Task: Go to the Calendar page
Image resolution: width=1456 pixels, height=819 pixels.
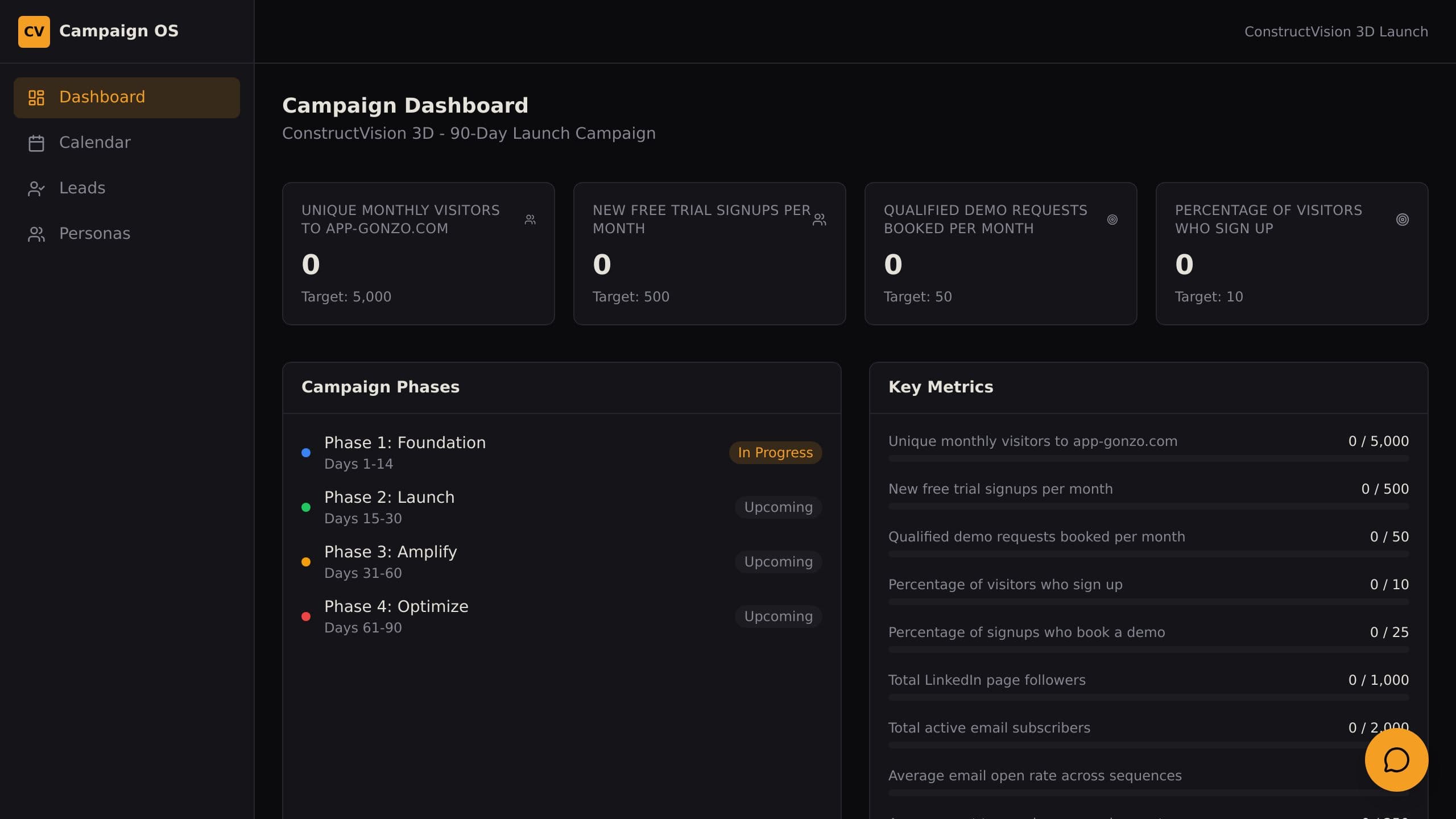Action: (127, 143)
